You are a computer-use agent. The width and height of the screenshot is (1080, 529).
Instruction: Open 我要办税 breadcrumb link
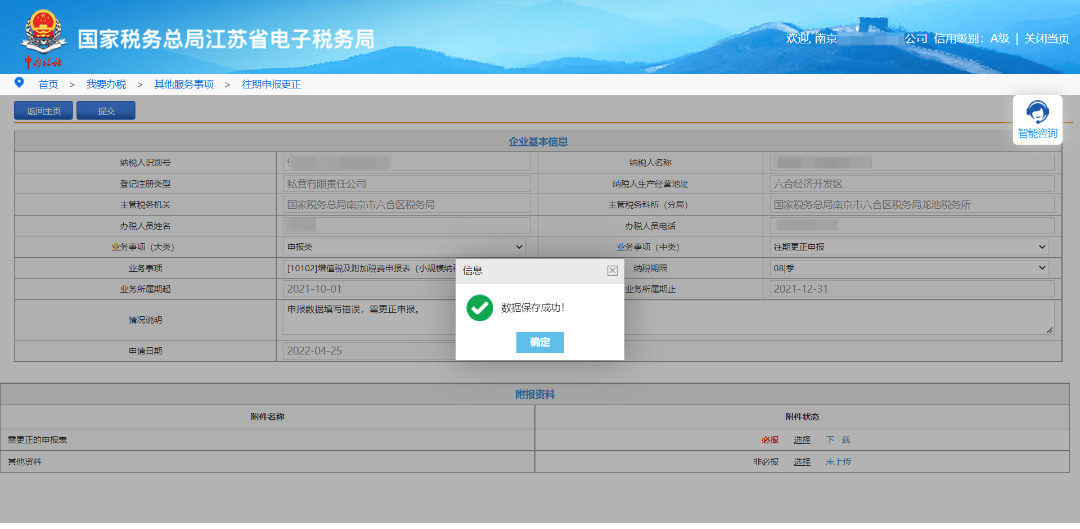[x=106, y=85]
